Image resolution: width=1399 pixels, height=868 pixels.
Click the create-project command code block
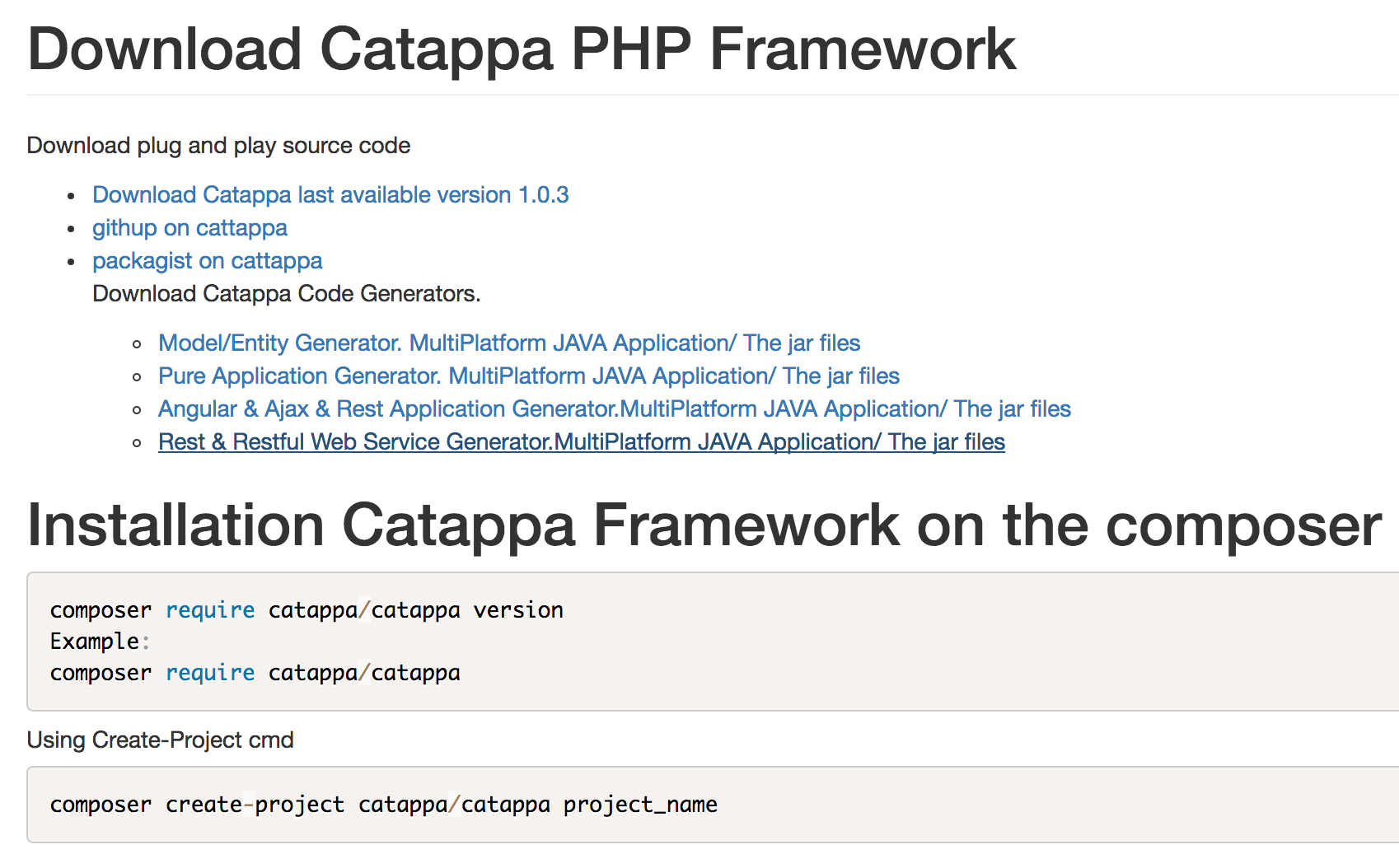(383, 805)
